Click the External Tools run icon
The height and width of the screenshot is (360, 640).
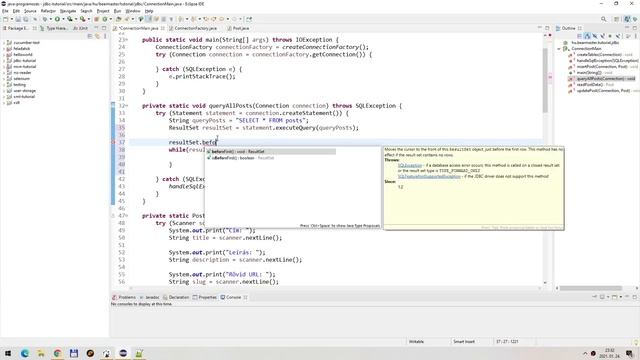(82, 19)
